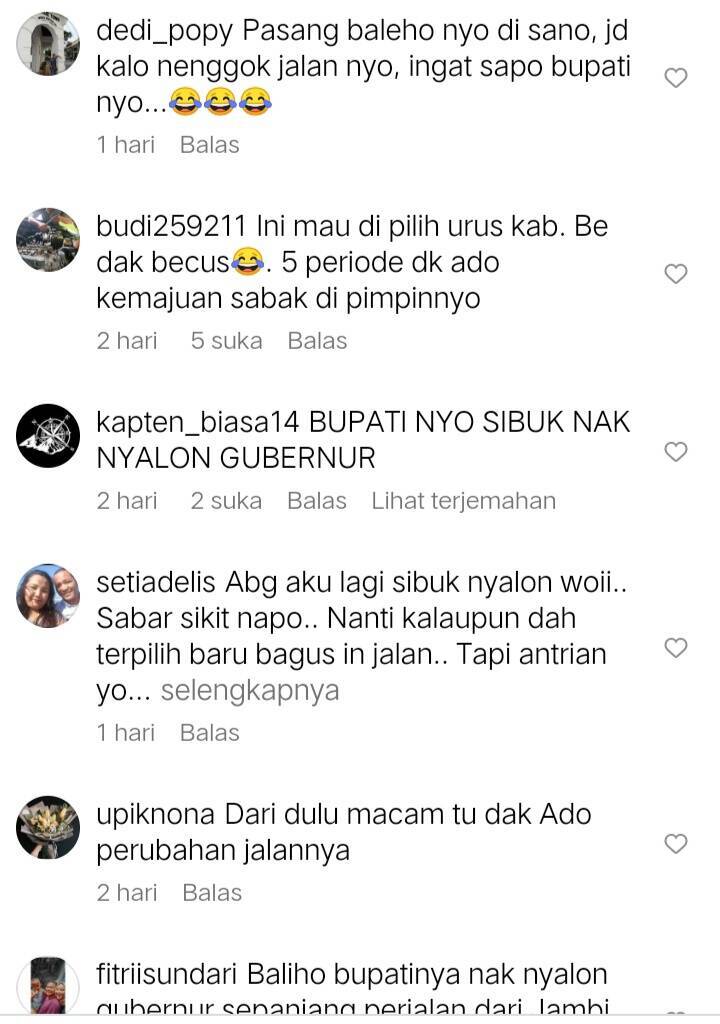Reply to upiknona's comment with Balas

[212, 893]
